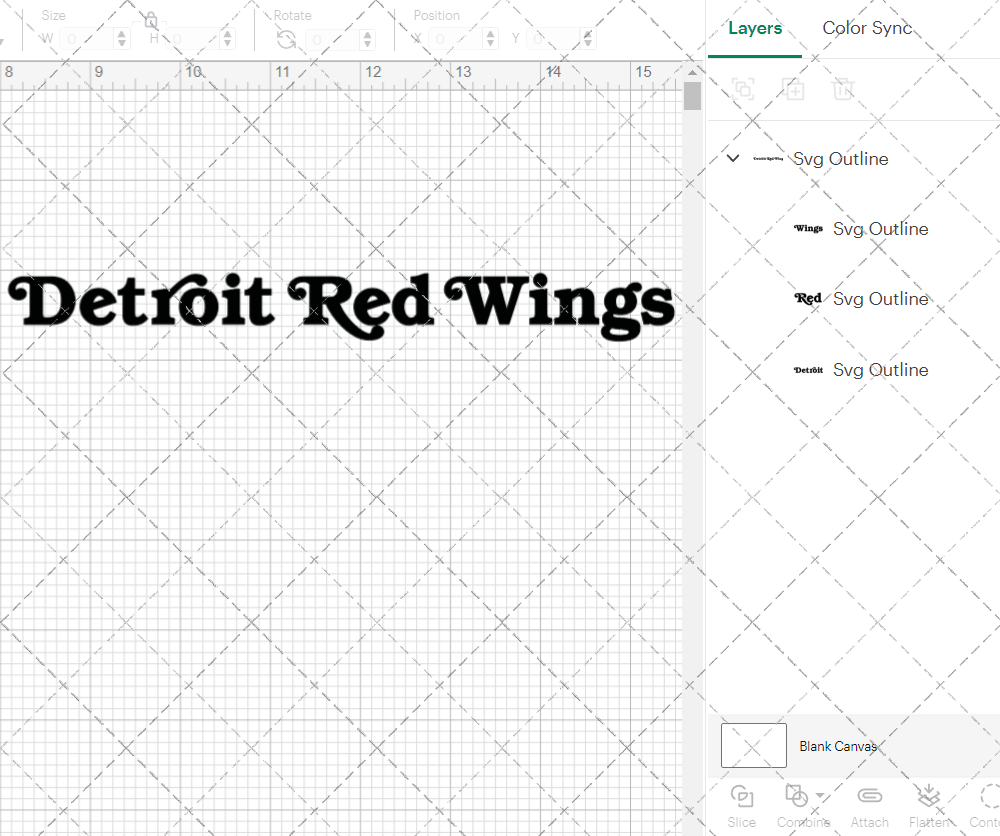The height and width of the screenshot is (836, 1000).
Task: Click the Red layer thumbnail
Action: click(x=808, y=298)
